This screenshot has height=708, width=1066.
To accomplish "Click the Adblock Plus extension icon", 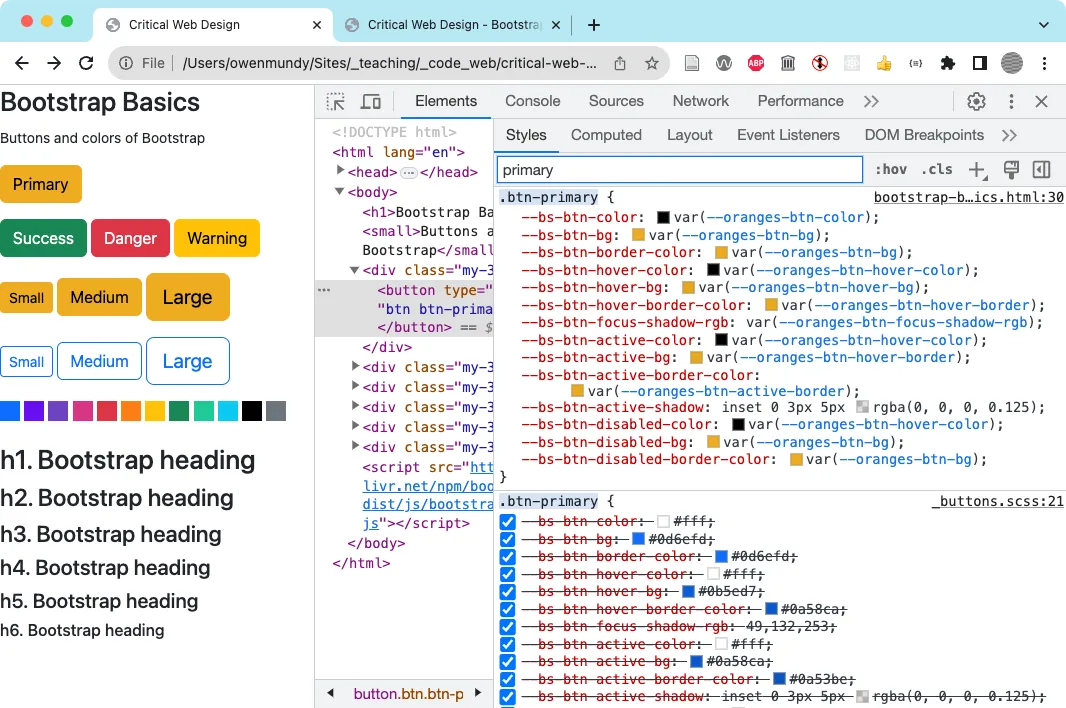I will point(755,62).
